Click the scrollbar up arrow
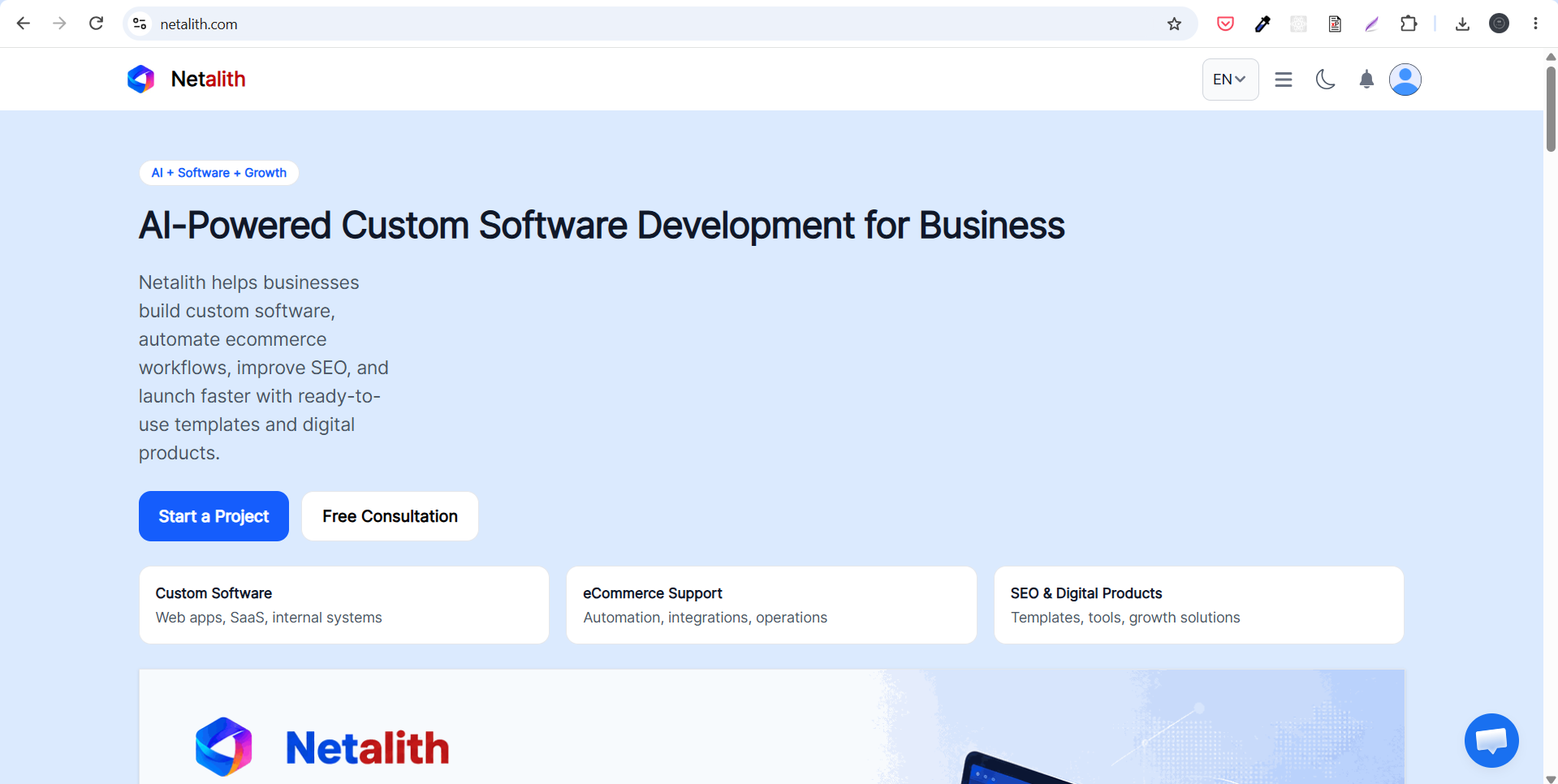 point(1551,57)
